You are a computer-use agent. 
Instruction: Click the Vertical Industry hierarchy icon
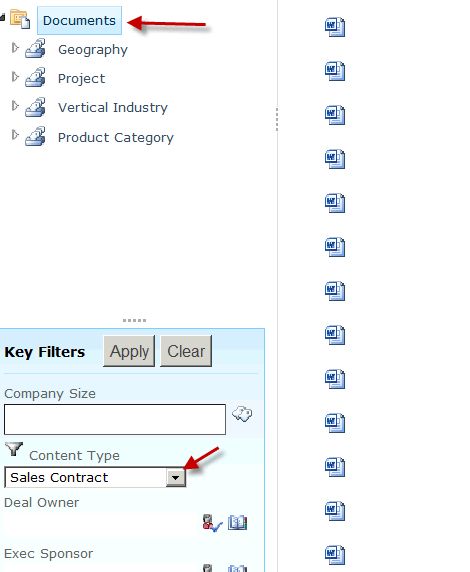pyautogui.click(x=35, y=107)
